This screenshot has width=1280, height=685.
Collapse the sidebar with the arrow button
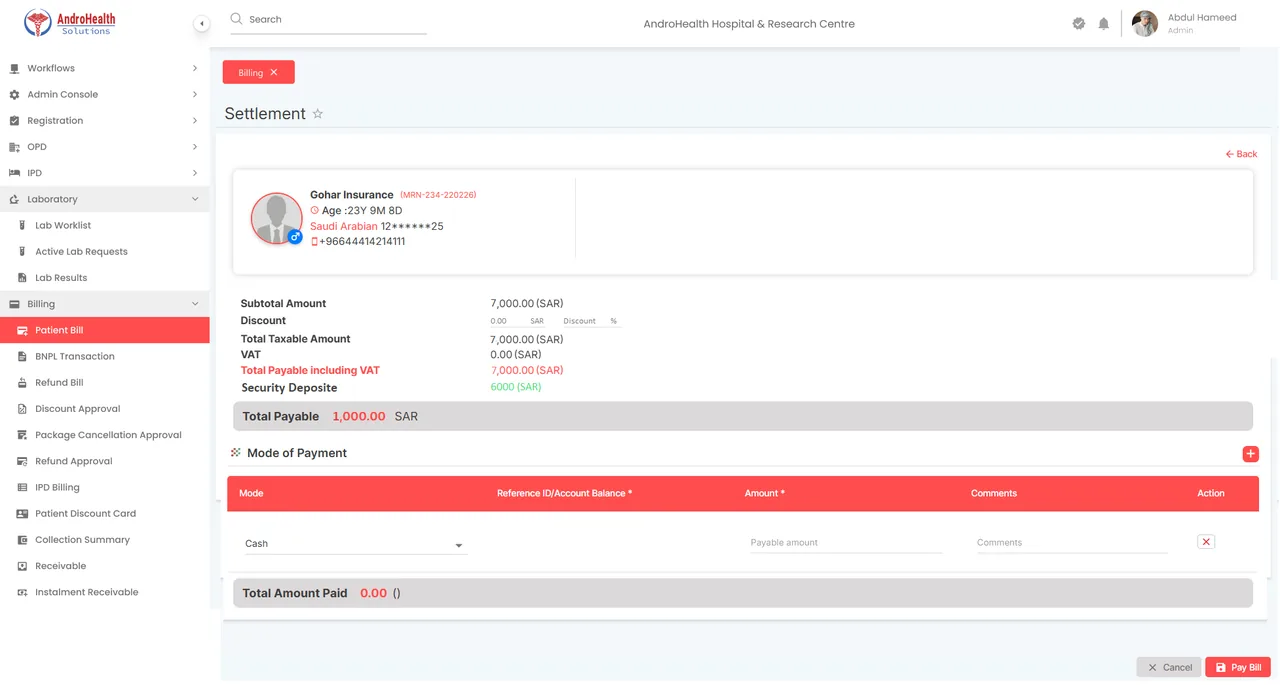[202, 23]
